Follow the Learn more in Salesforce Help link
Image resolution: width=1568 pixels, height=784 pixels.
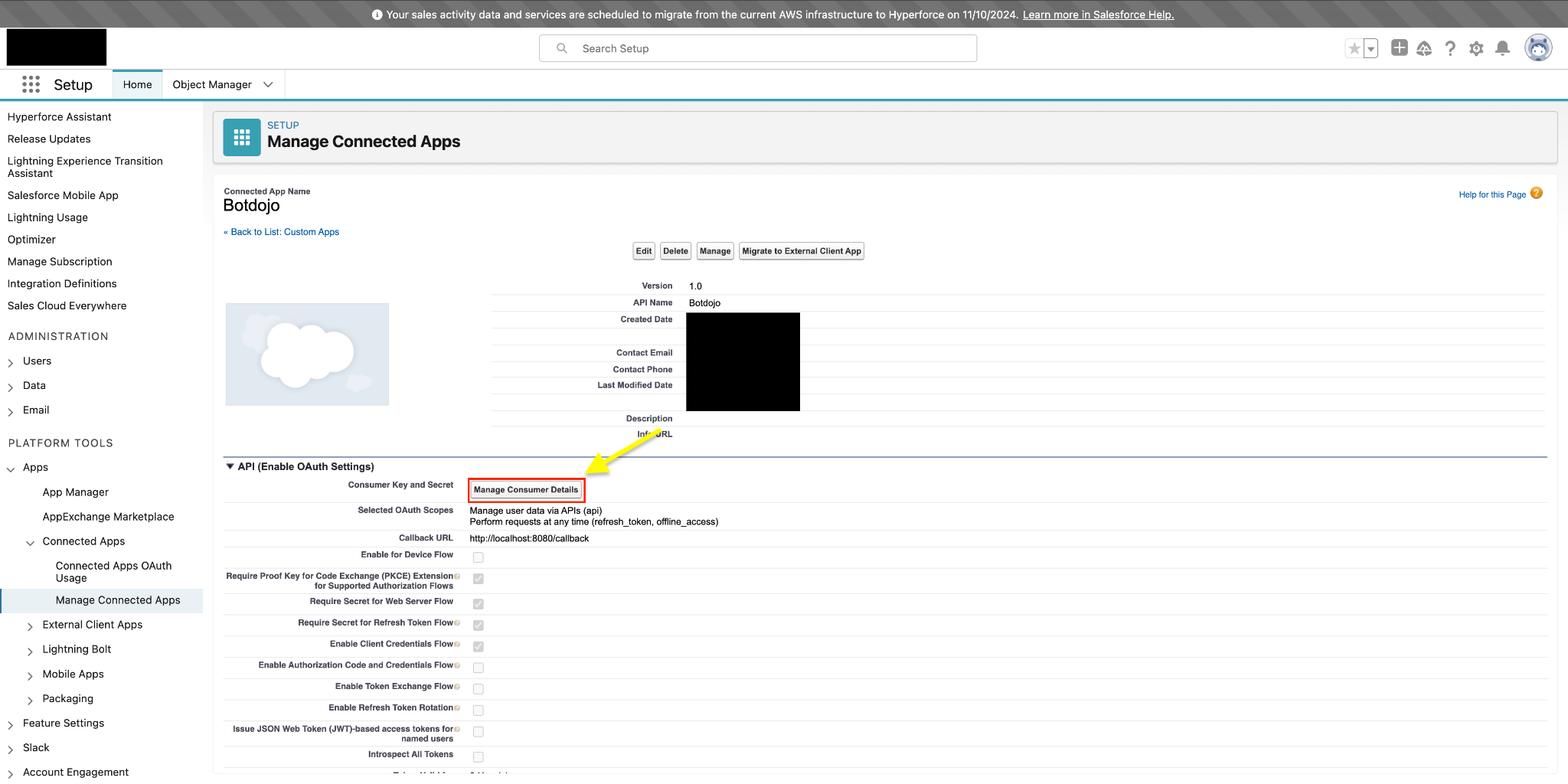tap(1098, 15)
